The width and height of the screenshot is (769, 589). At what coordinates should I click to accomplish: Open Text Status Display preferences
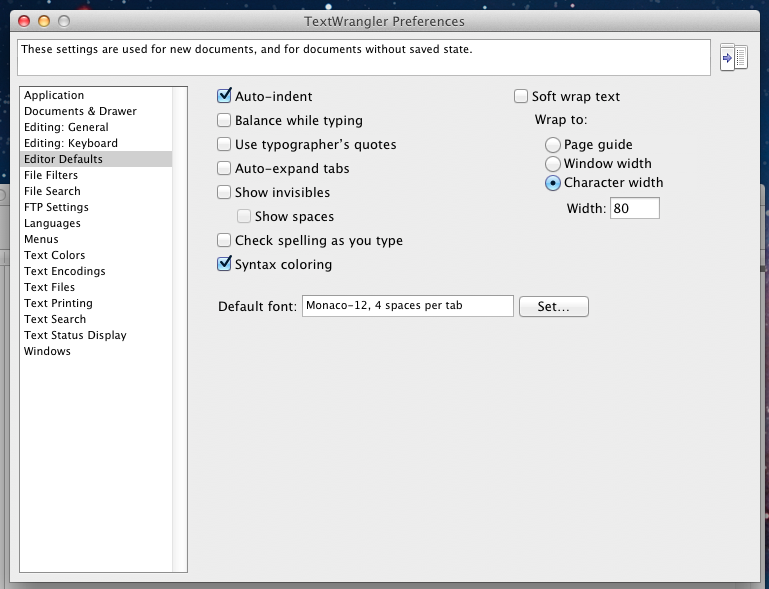pos(96,335)
